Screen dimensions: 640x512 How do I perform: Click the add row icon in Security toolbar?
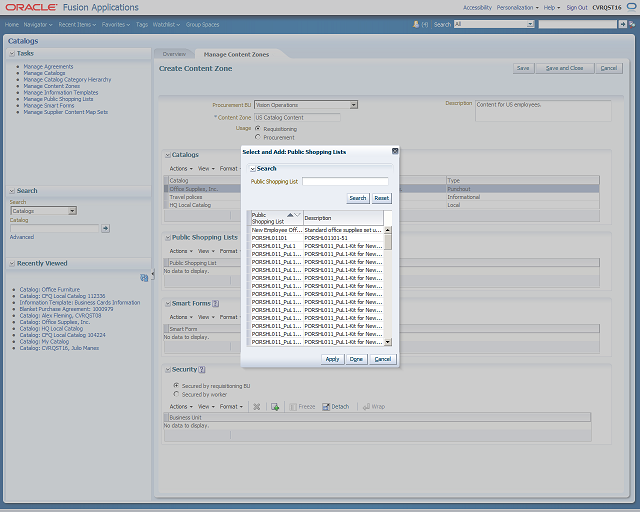coord(275,407)
